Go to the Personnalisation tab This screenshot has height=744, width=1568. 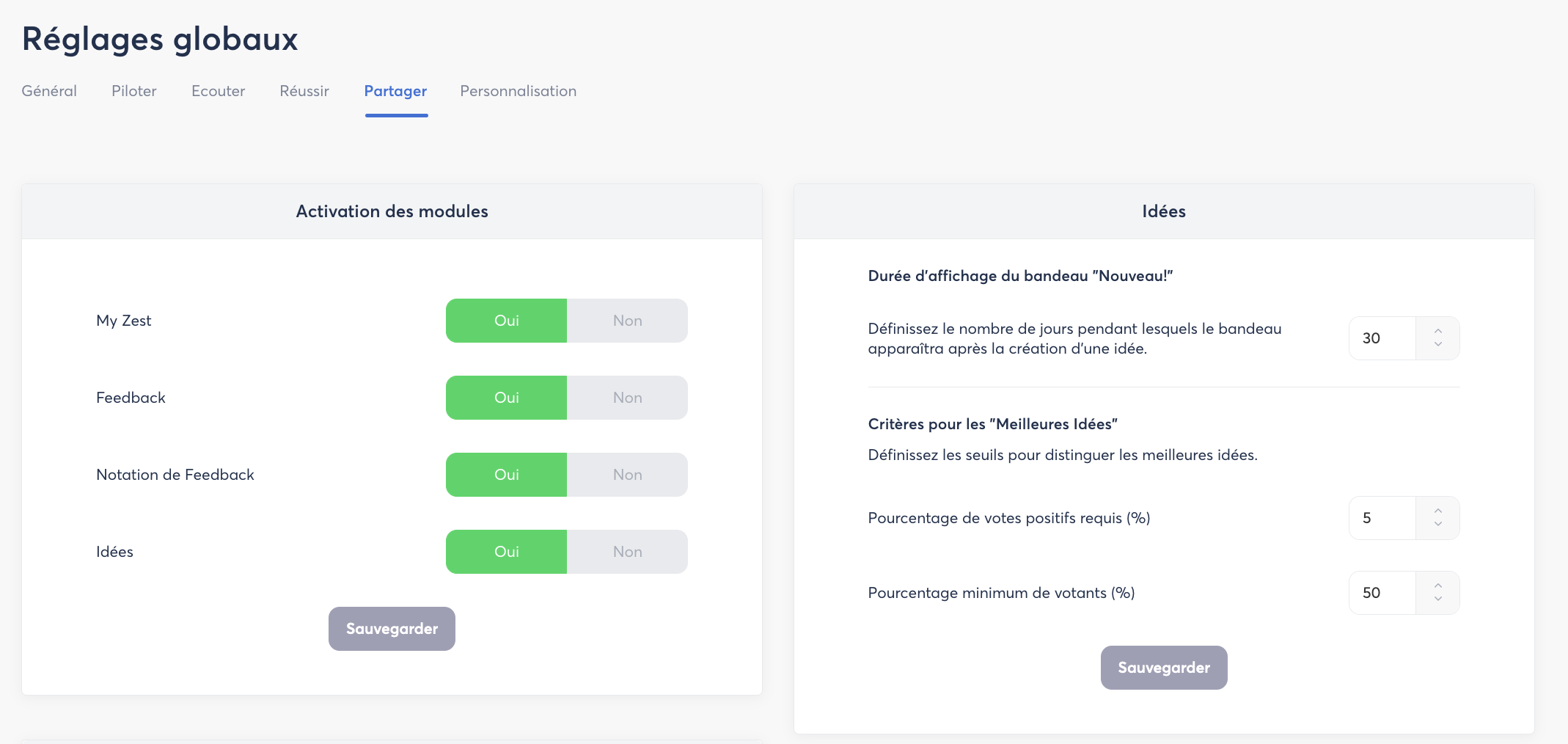point(518,91)
